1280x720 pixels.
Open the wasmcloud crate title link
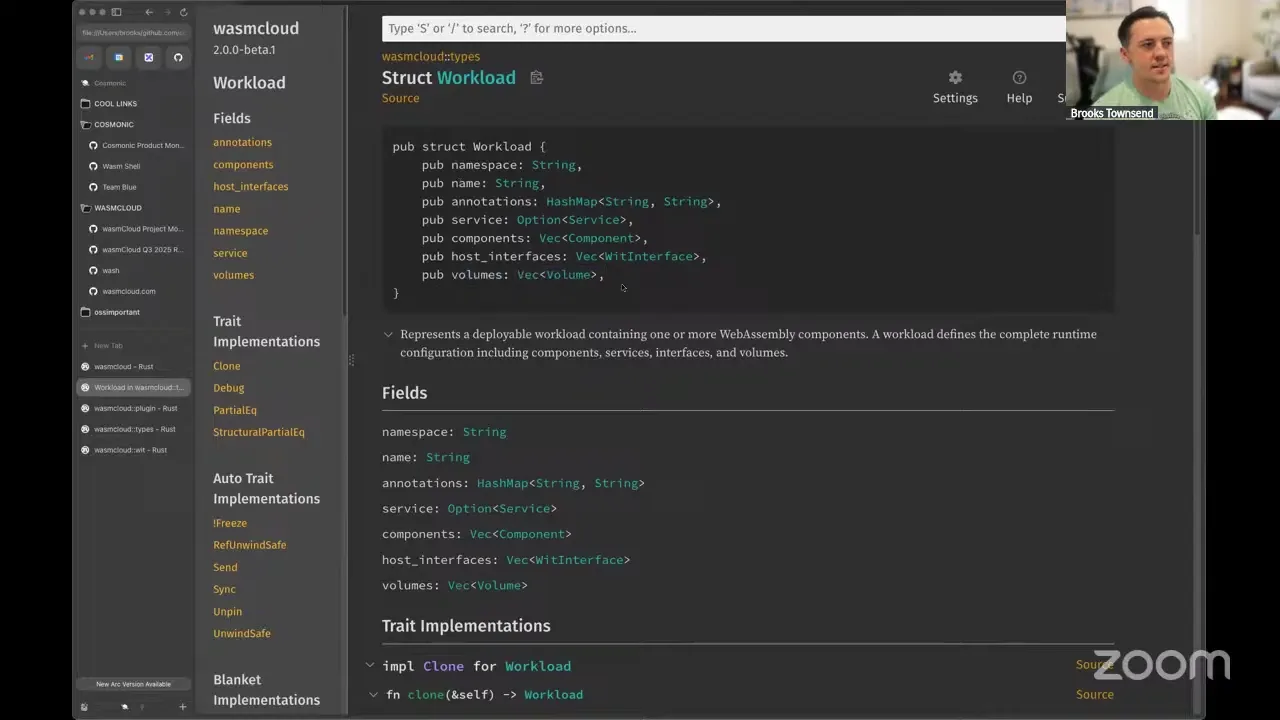(256, 28)
